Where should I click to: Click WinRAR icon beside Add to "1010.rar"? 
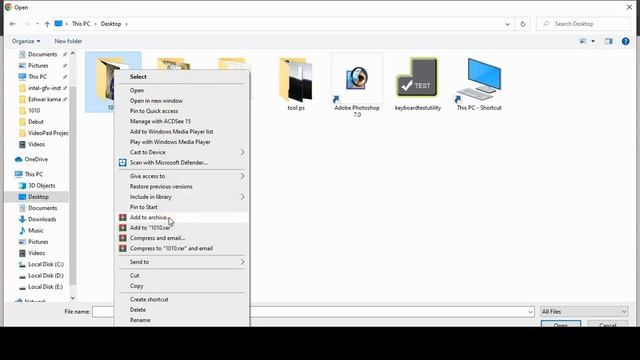(122, 228)
